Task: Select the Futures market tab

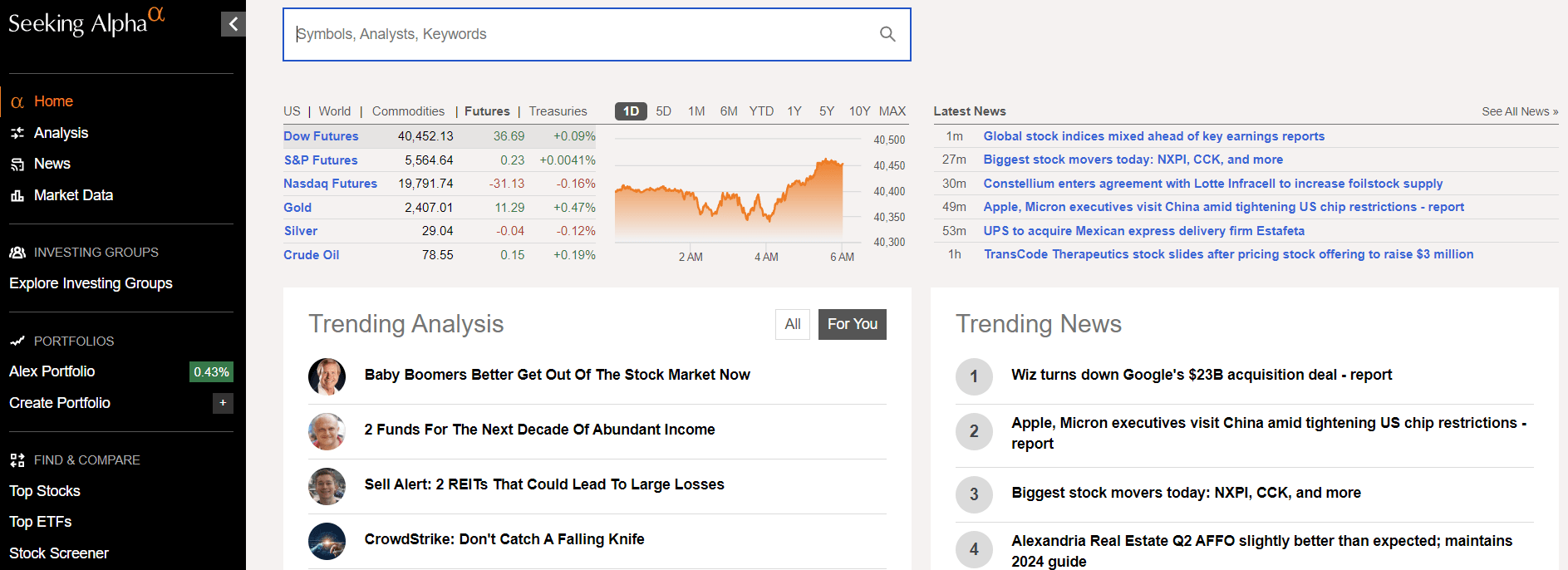Action: point(487,111)
